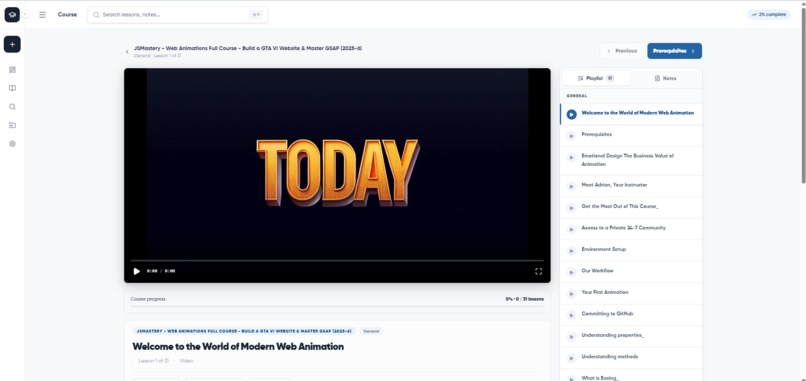
Task: Open the Understanding methods lesson
Action: coord(631,357)
